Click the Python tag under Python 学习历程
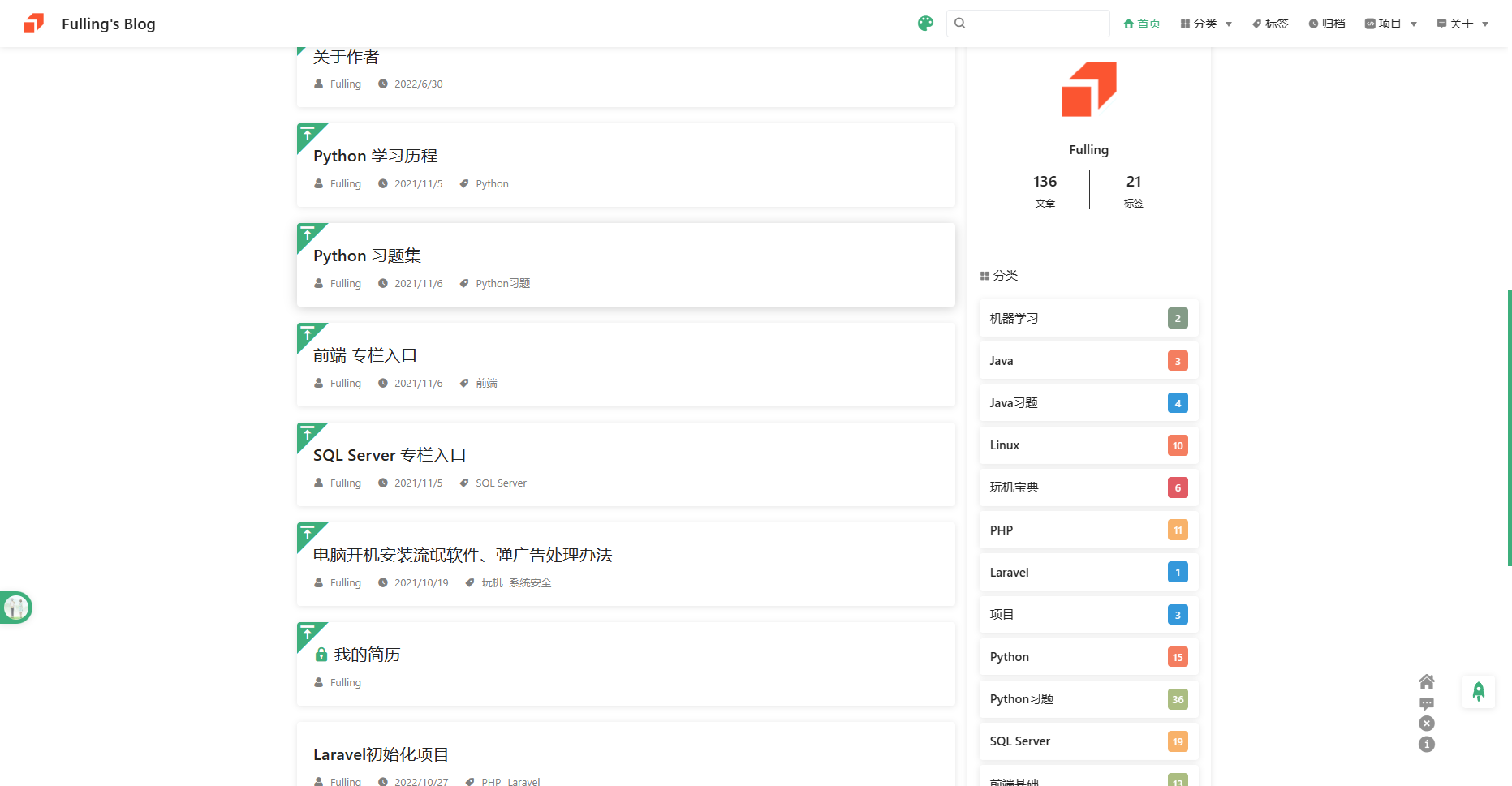The image size is (1512, 786). point(492,183)
